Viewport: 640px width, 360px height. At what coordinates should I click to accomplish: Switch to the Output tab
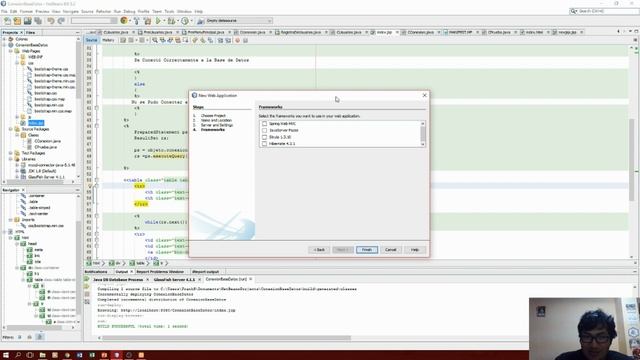122,271
